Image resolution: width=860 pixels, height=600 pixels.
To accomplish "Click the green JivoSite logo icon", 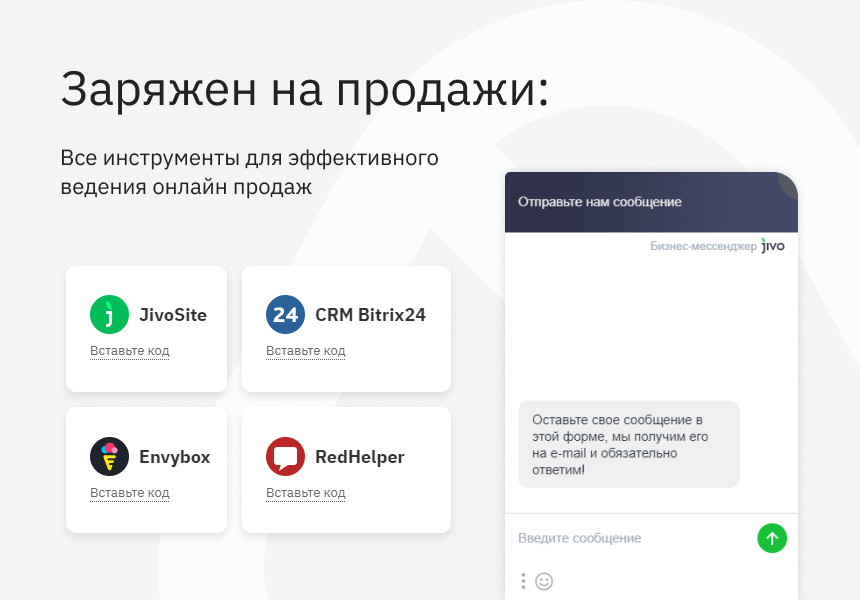I will coord(110,315).
